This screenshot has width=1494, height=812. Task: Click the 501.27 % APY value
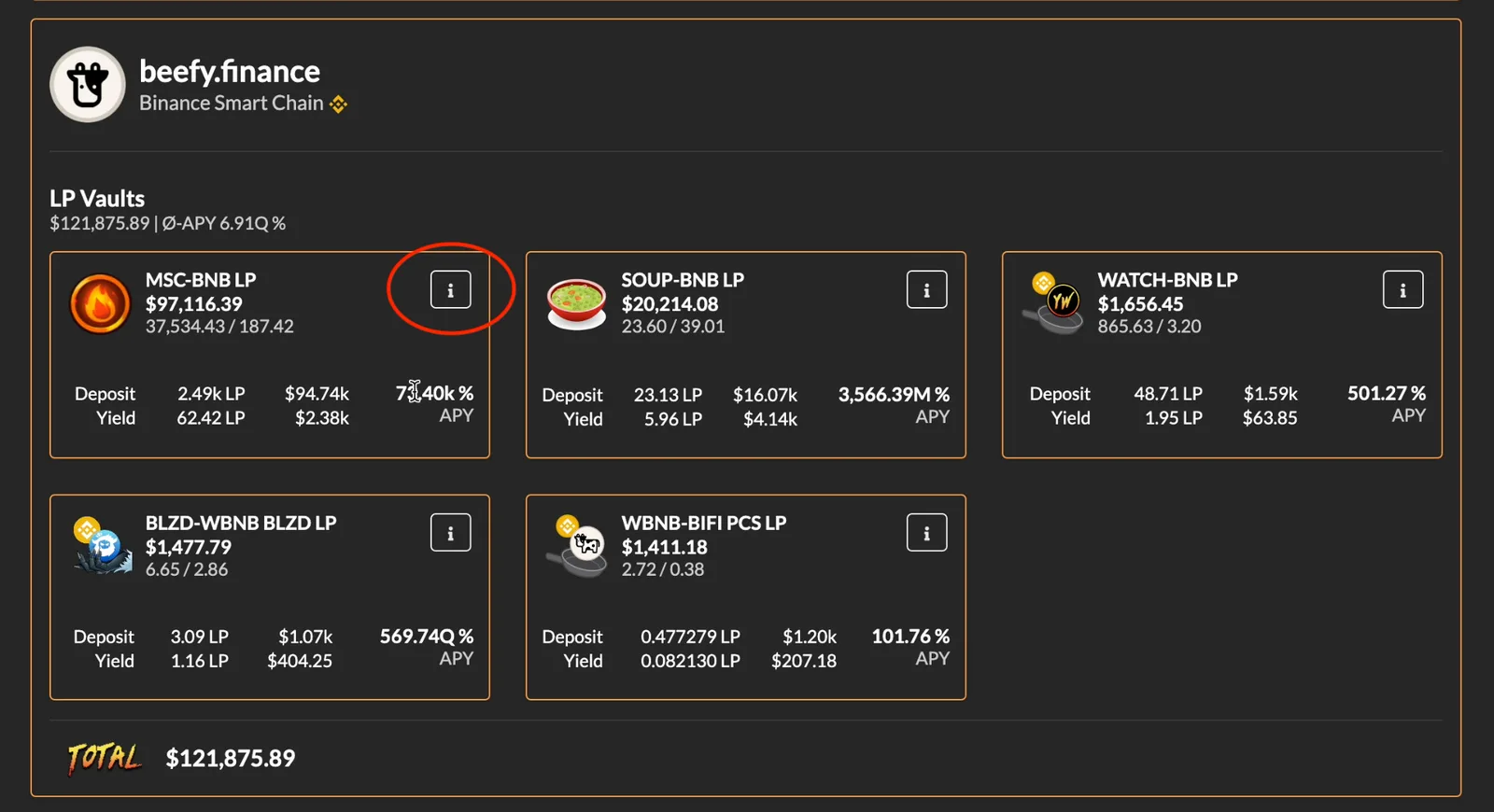pos(1387,393)
